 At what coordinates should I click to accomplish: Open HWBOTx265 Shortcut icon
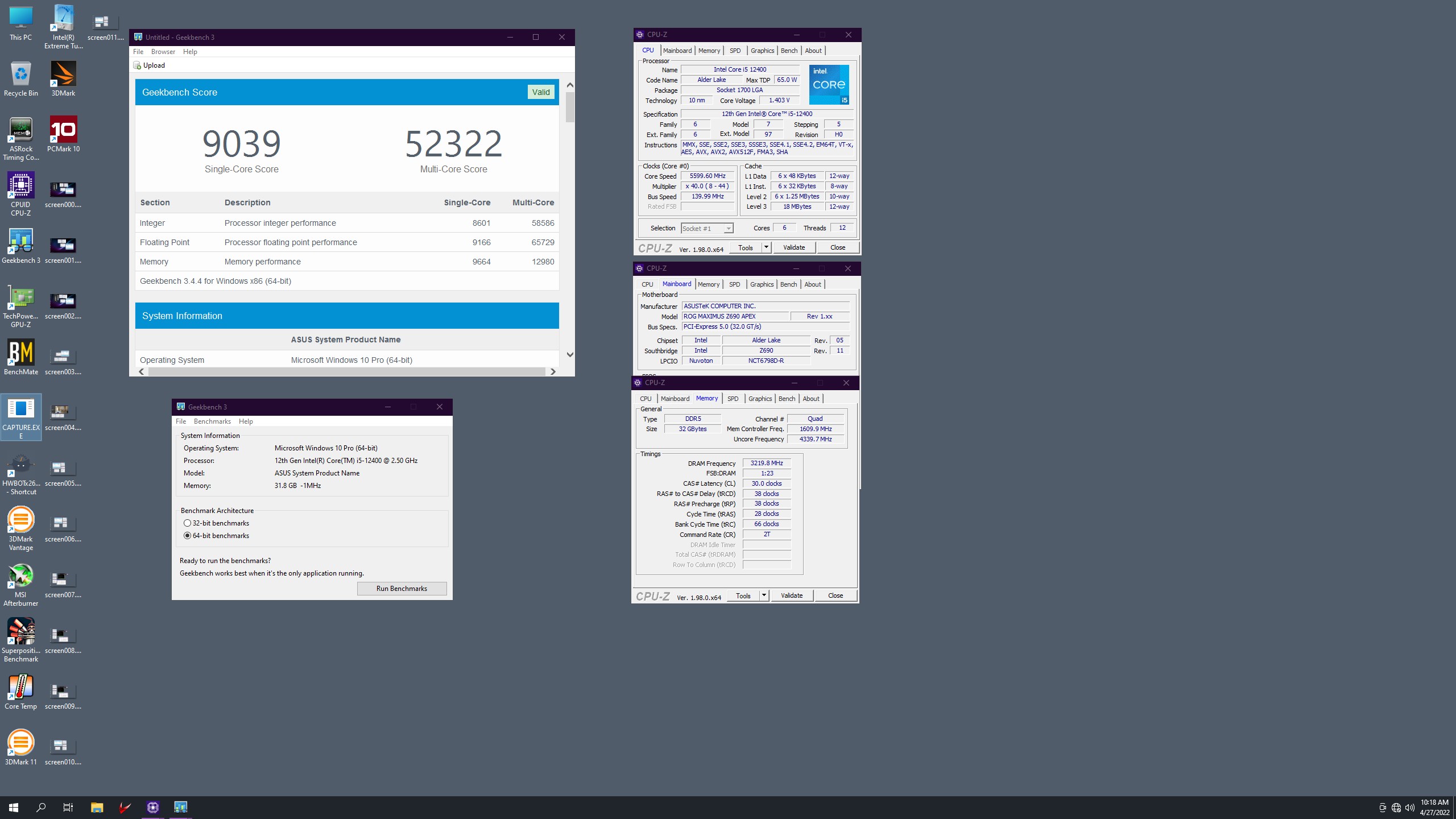pyautogui.click(x=21, y=474)
